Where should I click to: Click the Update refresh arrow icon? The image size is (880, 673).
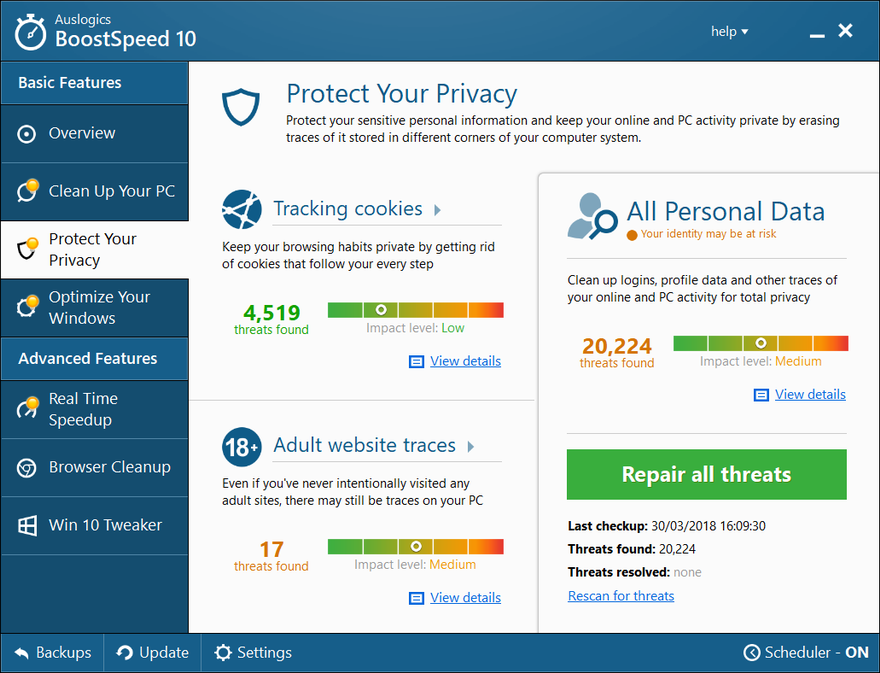[124, 653]
